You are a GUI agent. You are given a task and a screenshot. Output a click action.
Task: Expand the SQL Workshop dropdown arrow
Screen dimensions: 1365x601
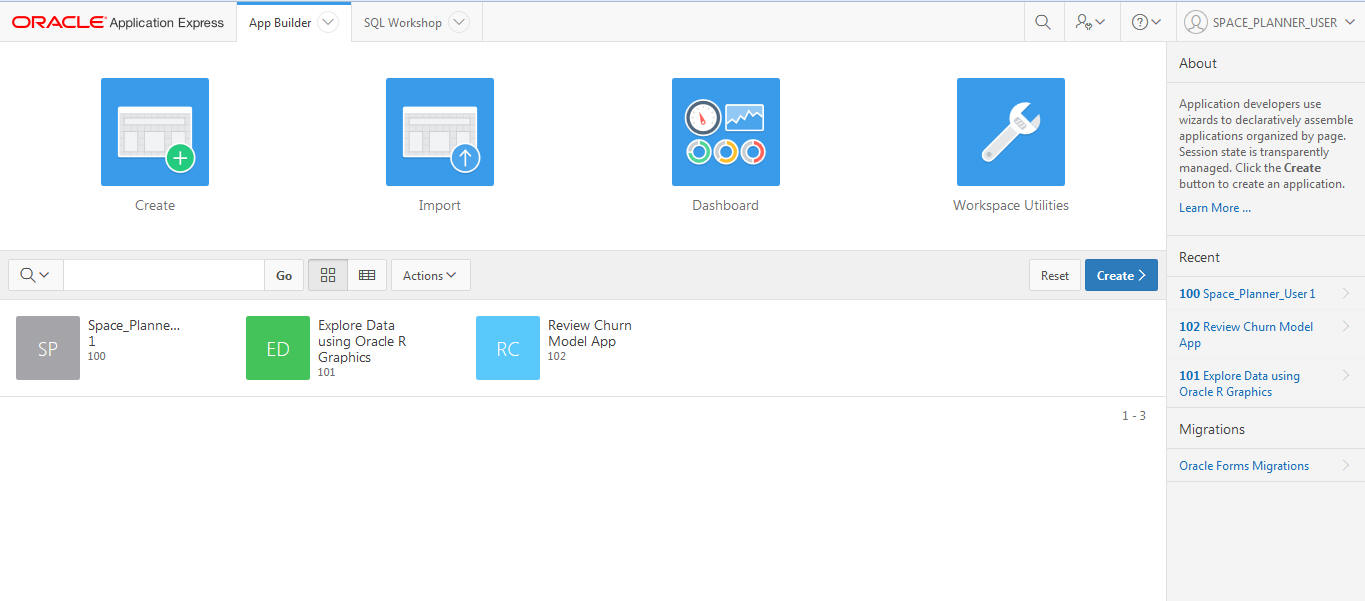point(458,22)
